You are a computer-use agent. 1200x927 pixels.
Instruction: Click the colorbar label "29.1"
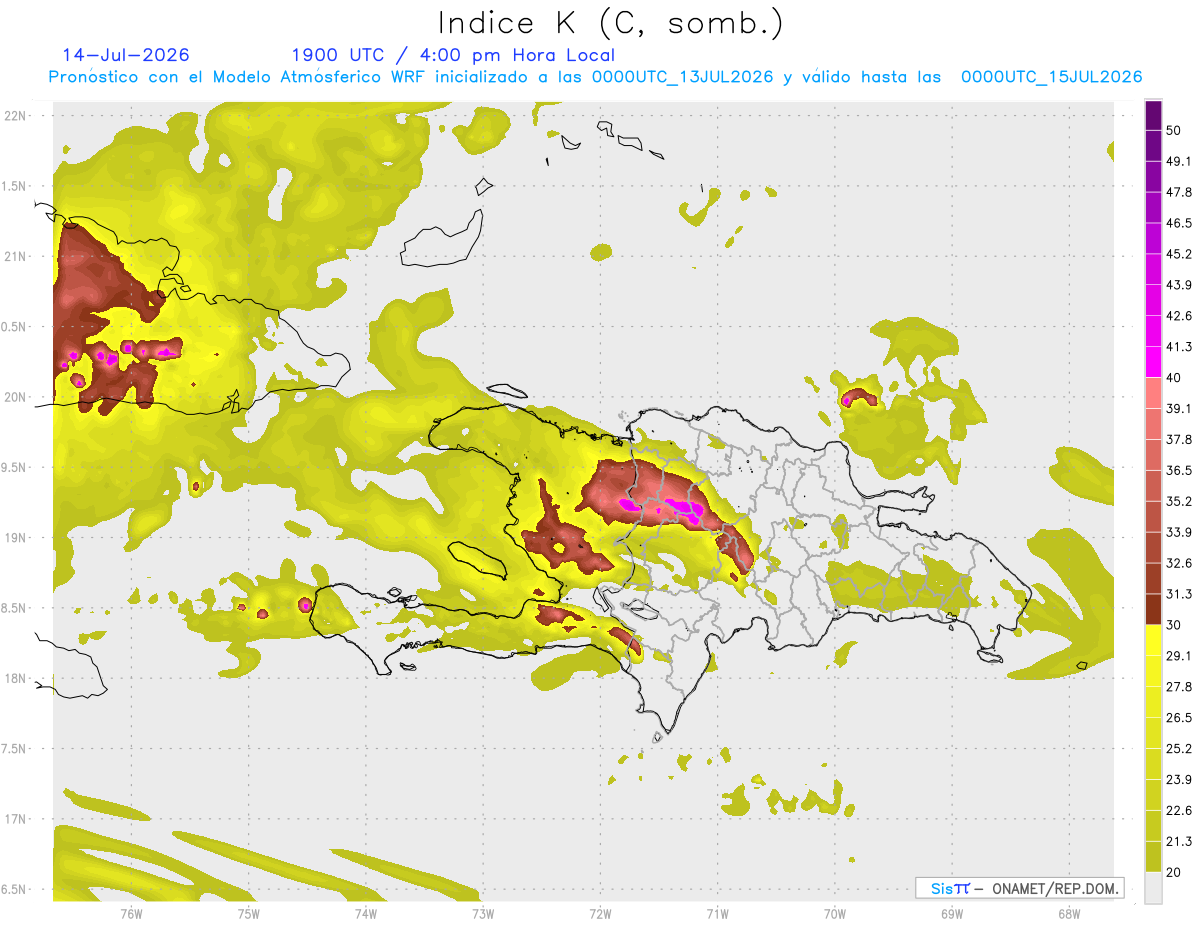pos(1179,655)
